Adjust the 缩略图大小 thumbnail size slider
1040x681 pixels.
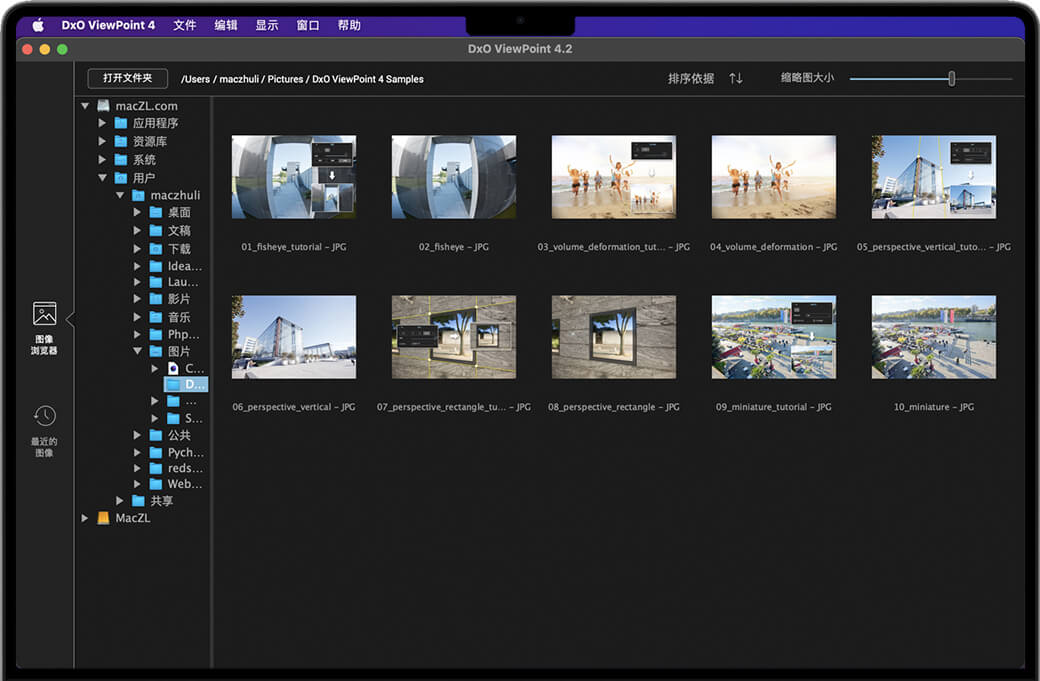point(950,77)
